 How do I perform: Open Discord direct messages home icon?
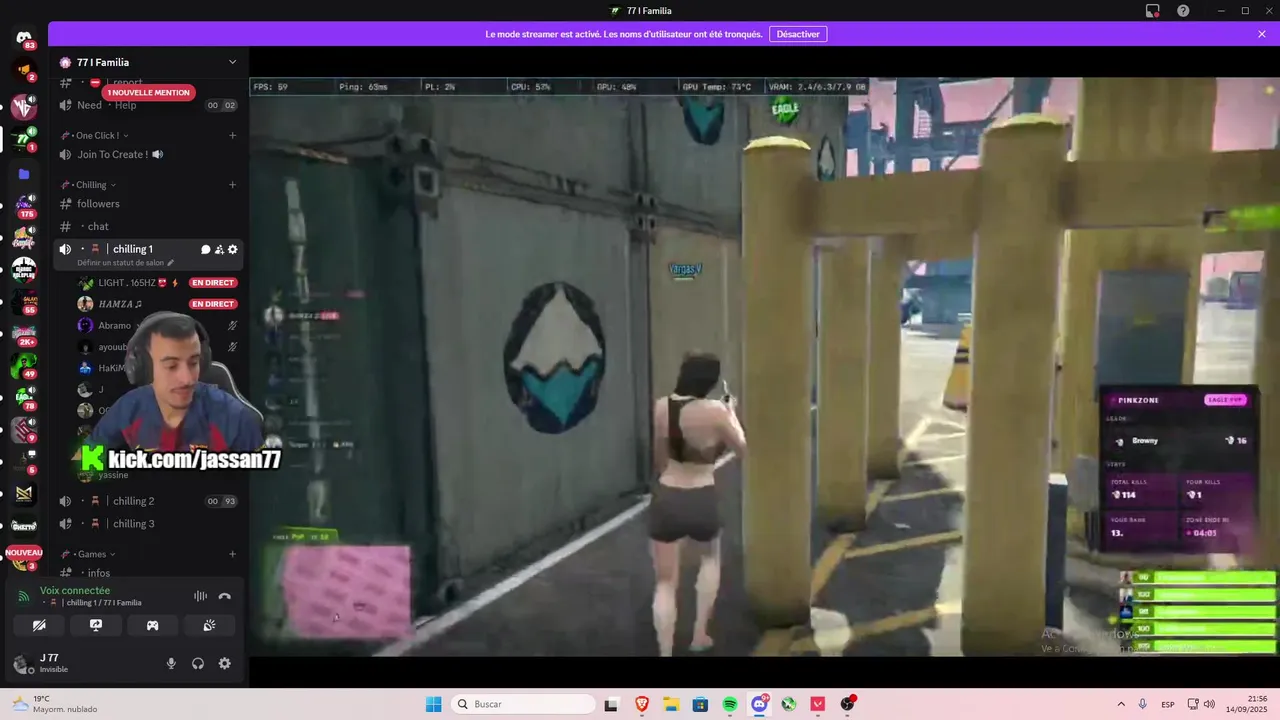[x=24, y=38]
